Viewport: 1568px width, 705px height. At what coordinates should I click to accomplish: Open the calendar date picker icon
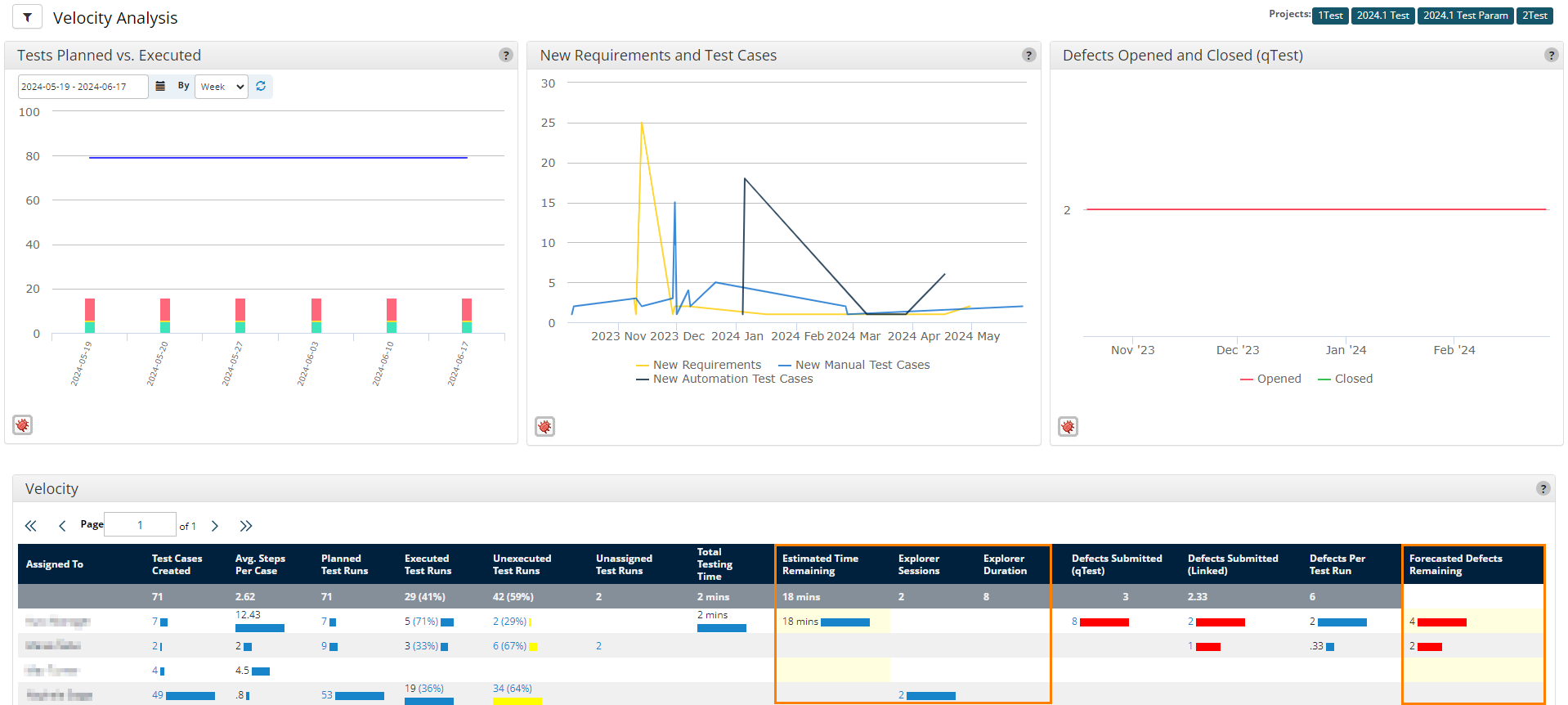[x=160, y=86]
